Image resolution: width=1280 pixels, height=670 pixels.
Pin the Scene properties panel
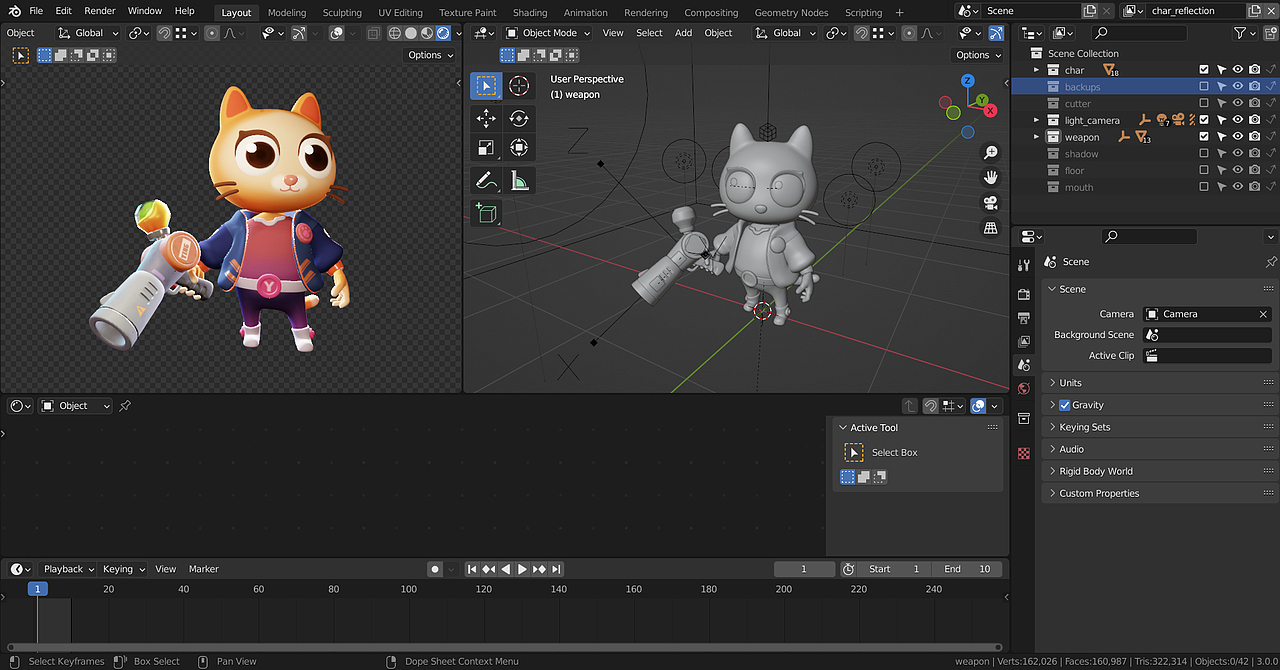click(x=1271, y=262)
